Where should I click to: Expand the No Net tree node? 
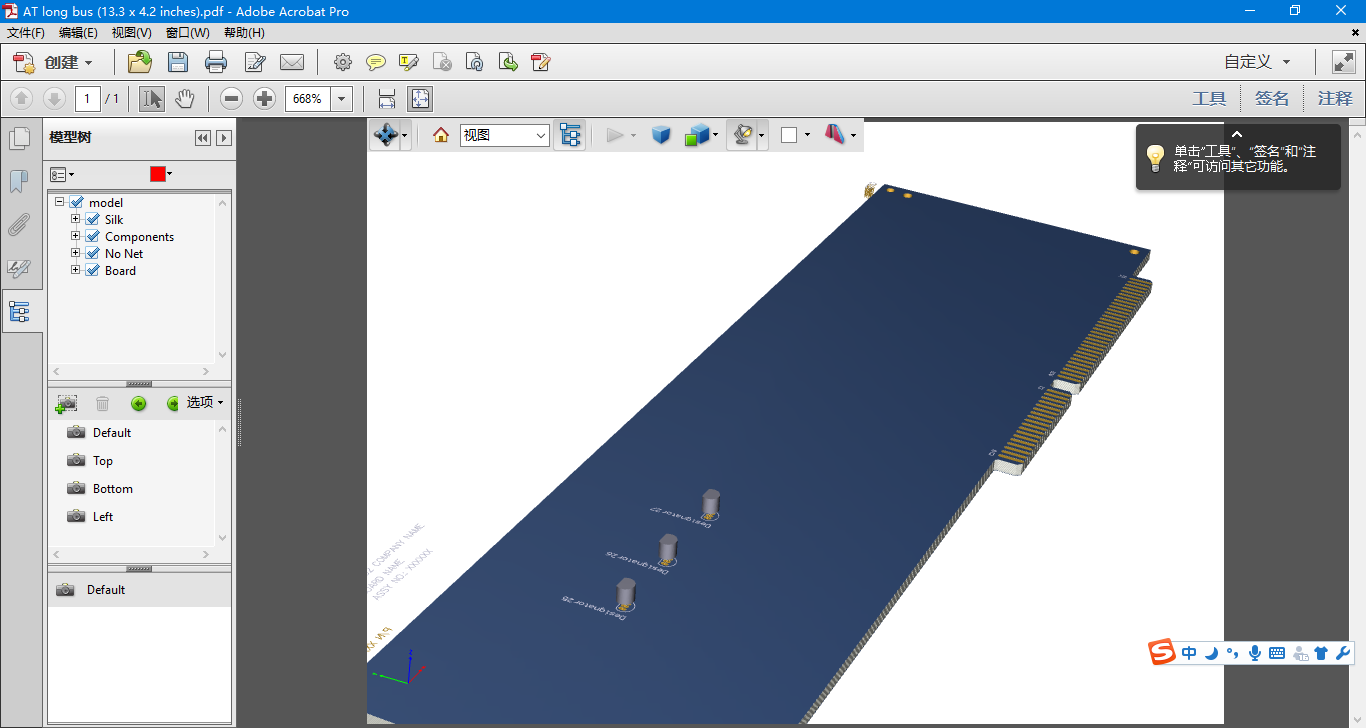pyautogui.click(x=75, y=254)
